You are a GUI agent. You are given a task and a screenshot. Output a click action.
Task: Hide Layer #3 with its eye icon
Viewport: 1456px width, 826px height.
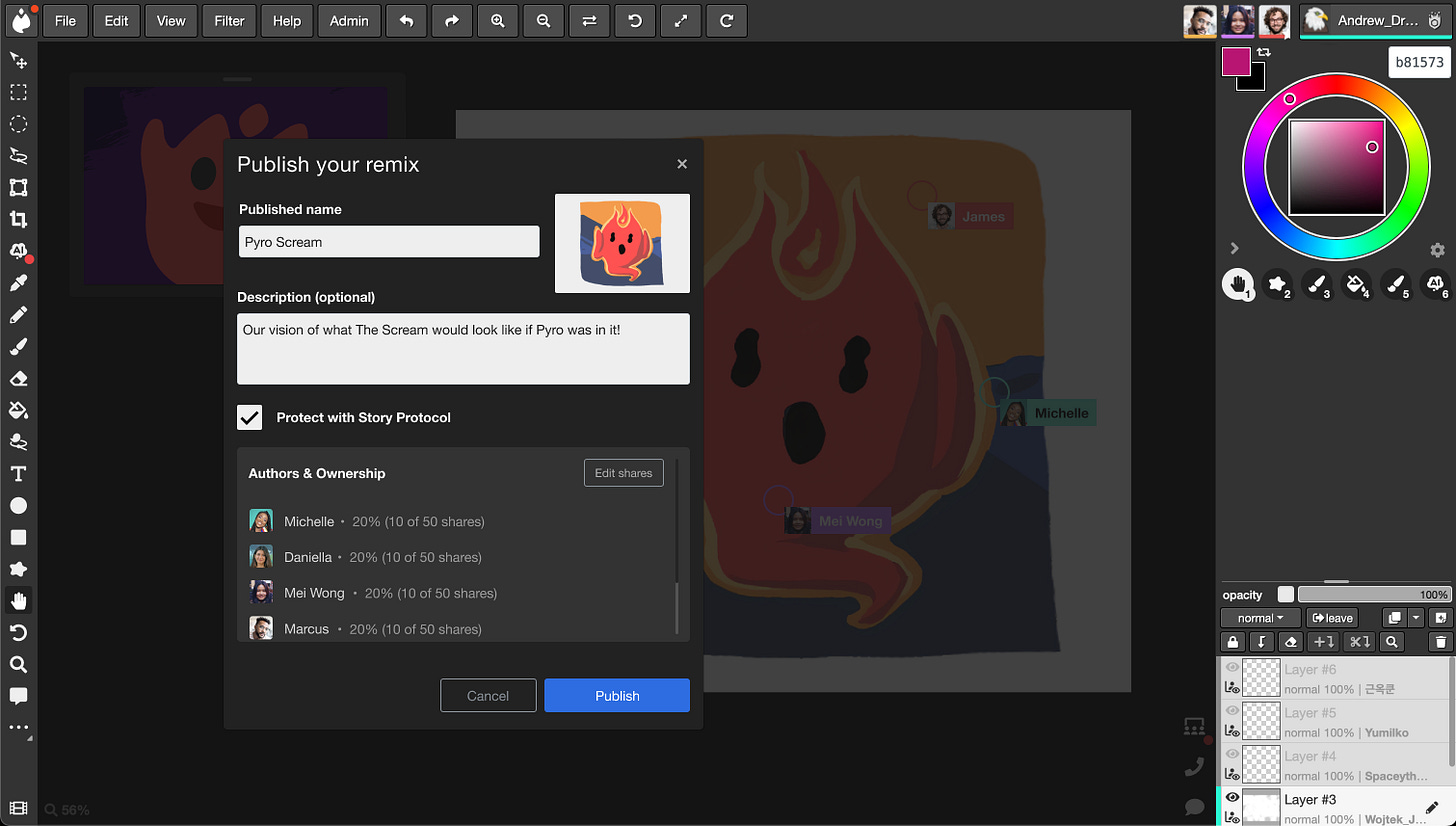pos(1232,798)
